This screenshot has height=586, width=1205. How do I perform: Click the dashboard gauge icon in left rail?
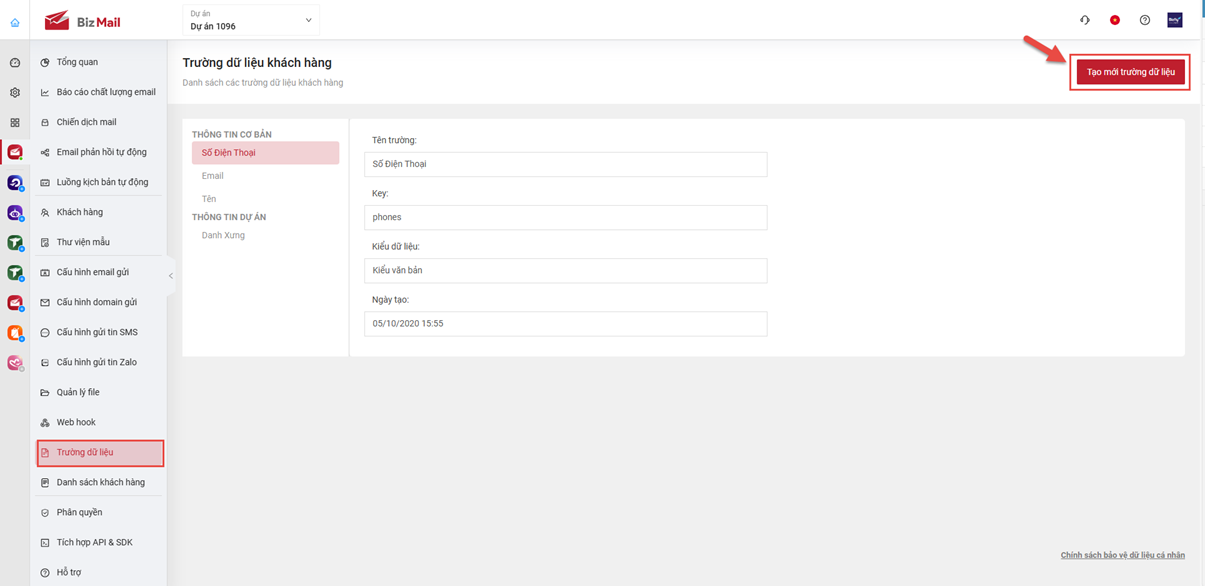point(15,63)
